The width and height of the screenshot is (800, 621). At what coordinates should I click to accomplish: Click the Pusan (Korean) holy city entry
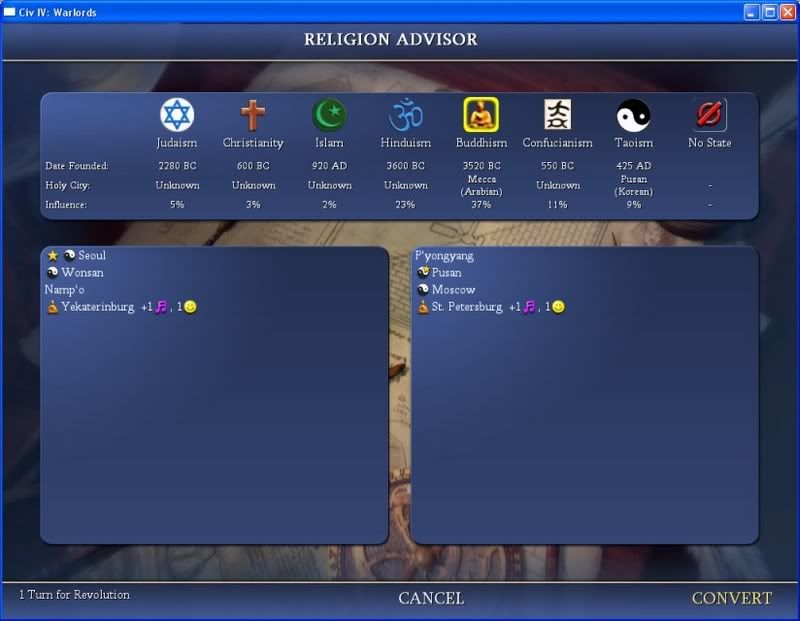[634, 185]
